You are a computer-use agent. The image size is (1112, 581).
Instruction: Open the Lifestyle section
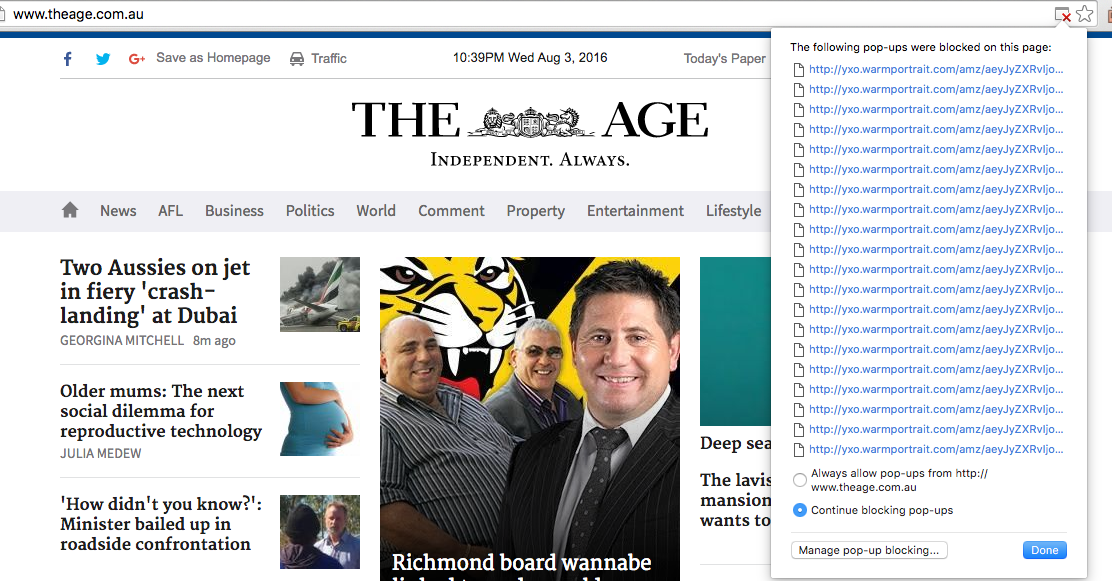point(733,211)
